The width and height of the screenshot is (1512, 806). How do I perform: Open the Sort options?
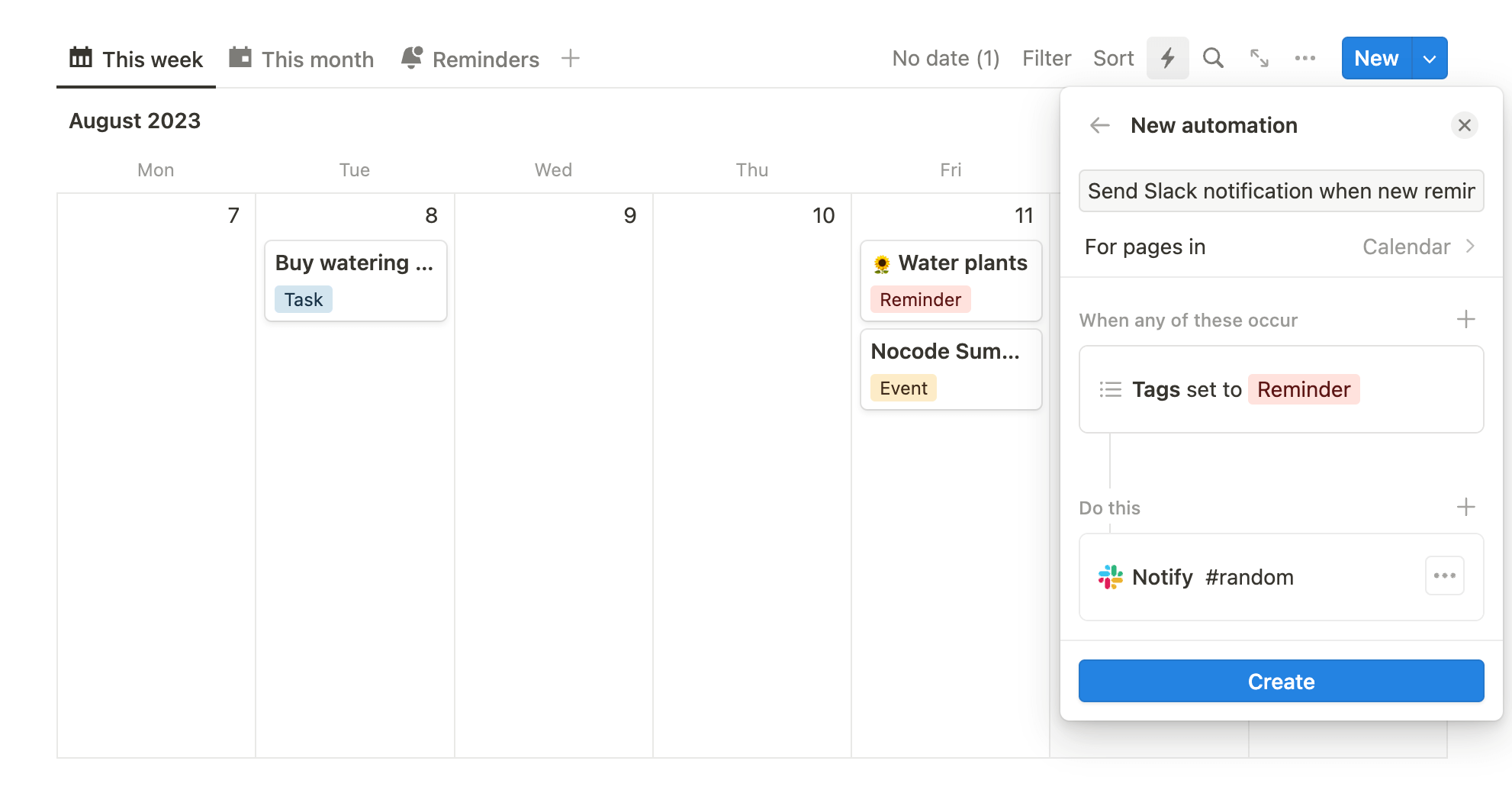pos(1113,58)
